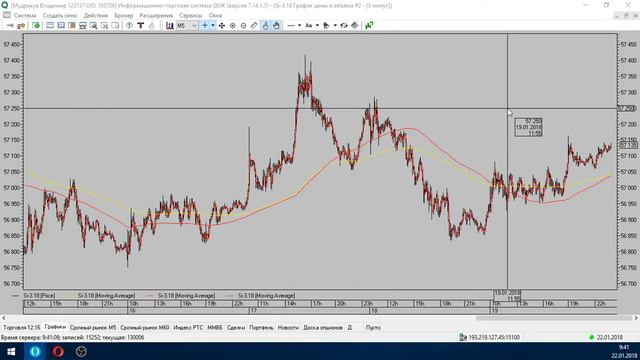Click the green refresh data toolbar icon

36,25
